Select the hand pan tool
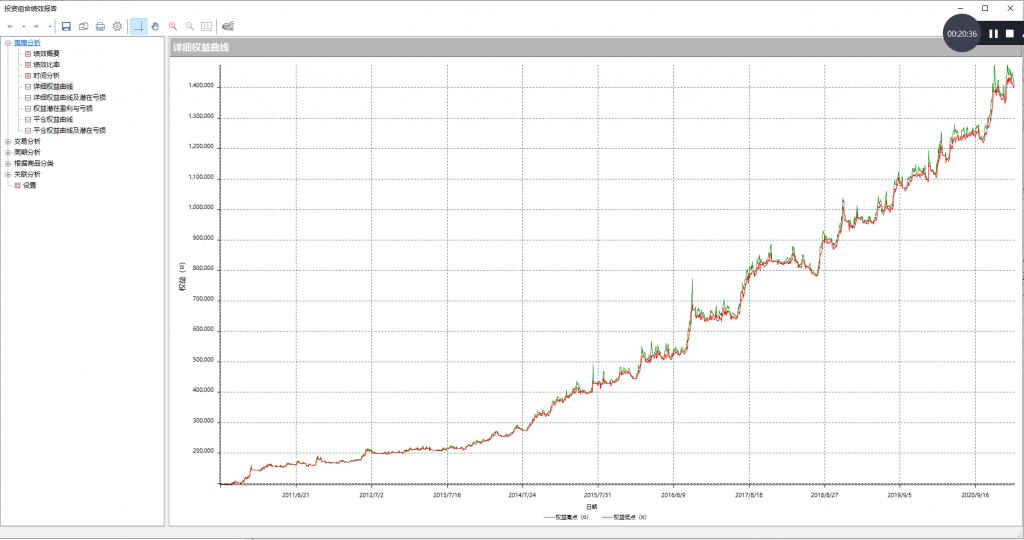The image size is (1024, 540). point(155,26)
